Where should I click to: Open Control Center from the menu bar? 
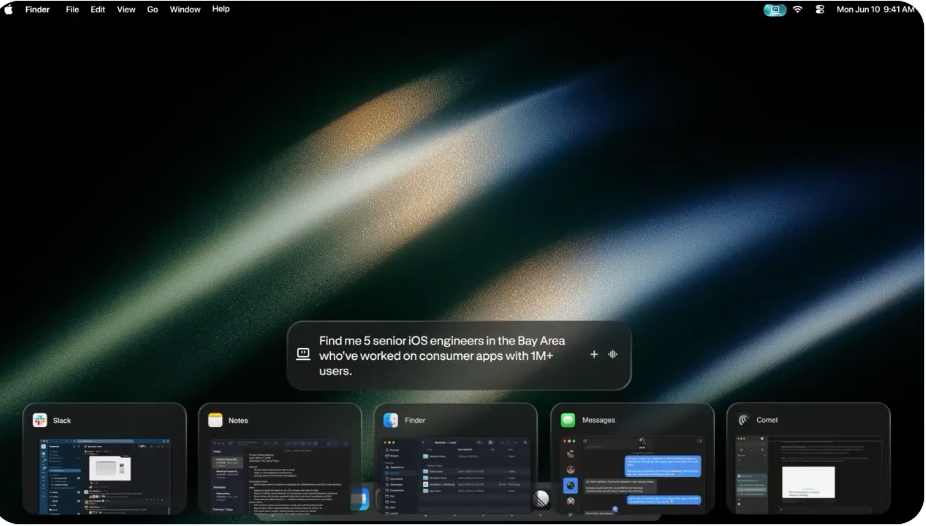point(820,9)
